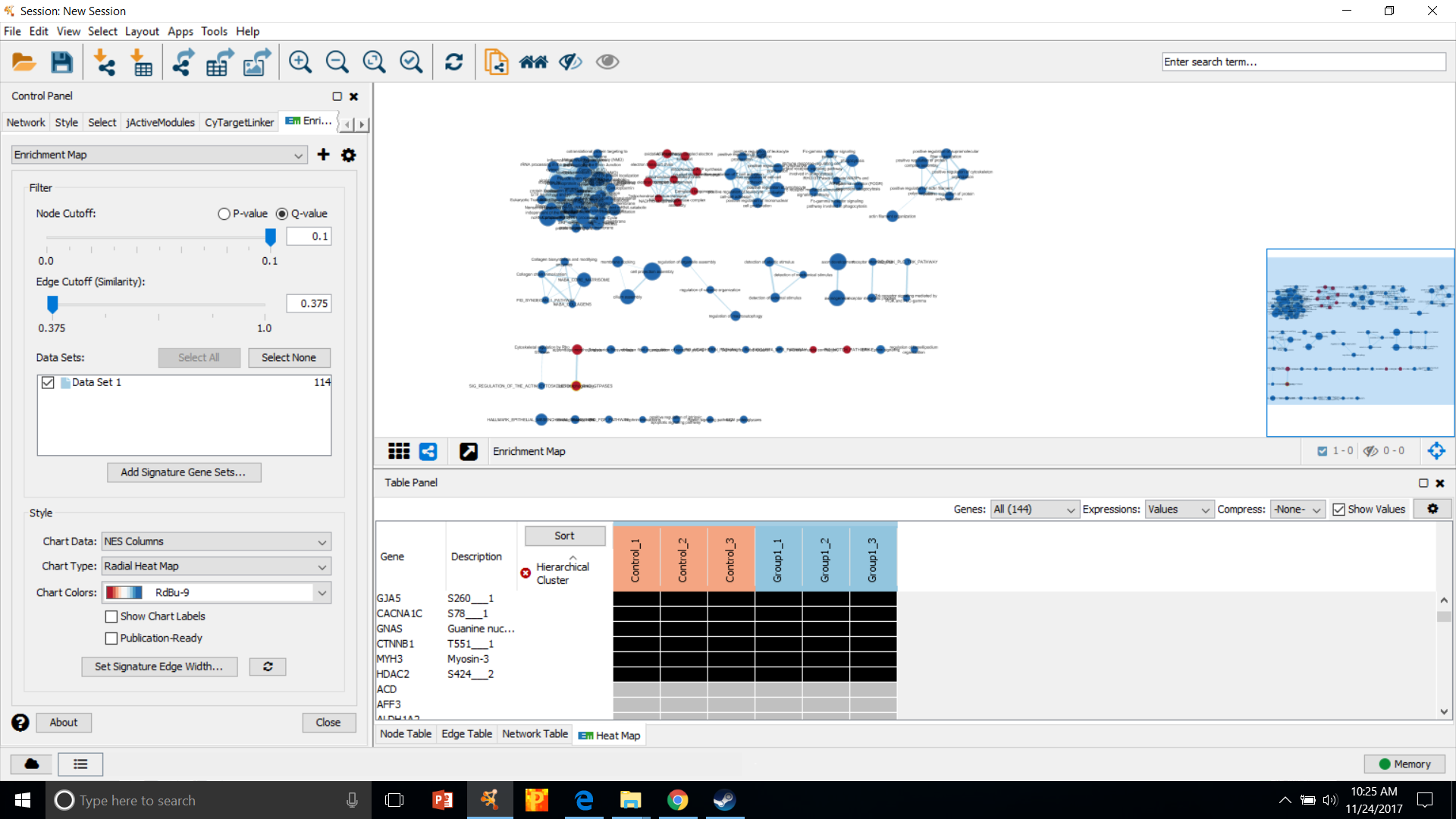This screenshot has height=819, width=1456.
Task: Zoom in on the network view
Action: click(300, 61)
